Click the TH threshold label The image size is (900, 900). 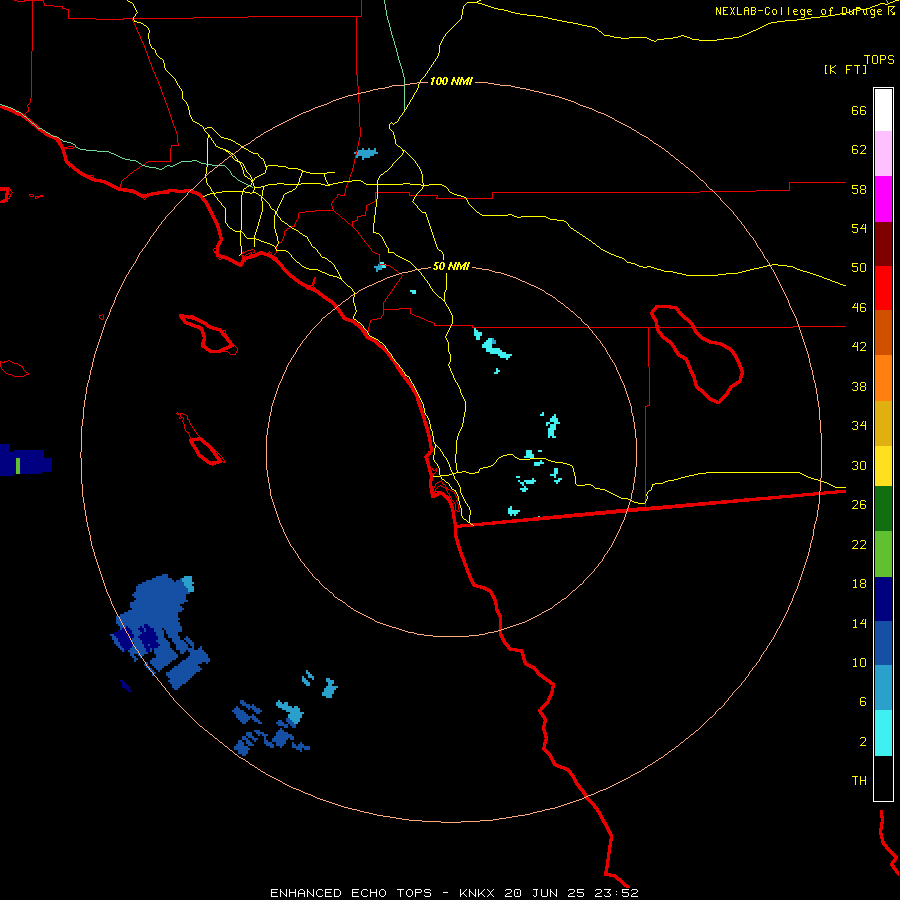pos(859,781)
